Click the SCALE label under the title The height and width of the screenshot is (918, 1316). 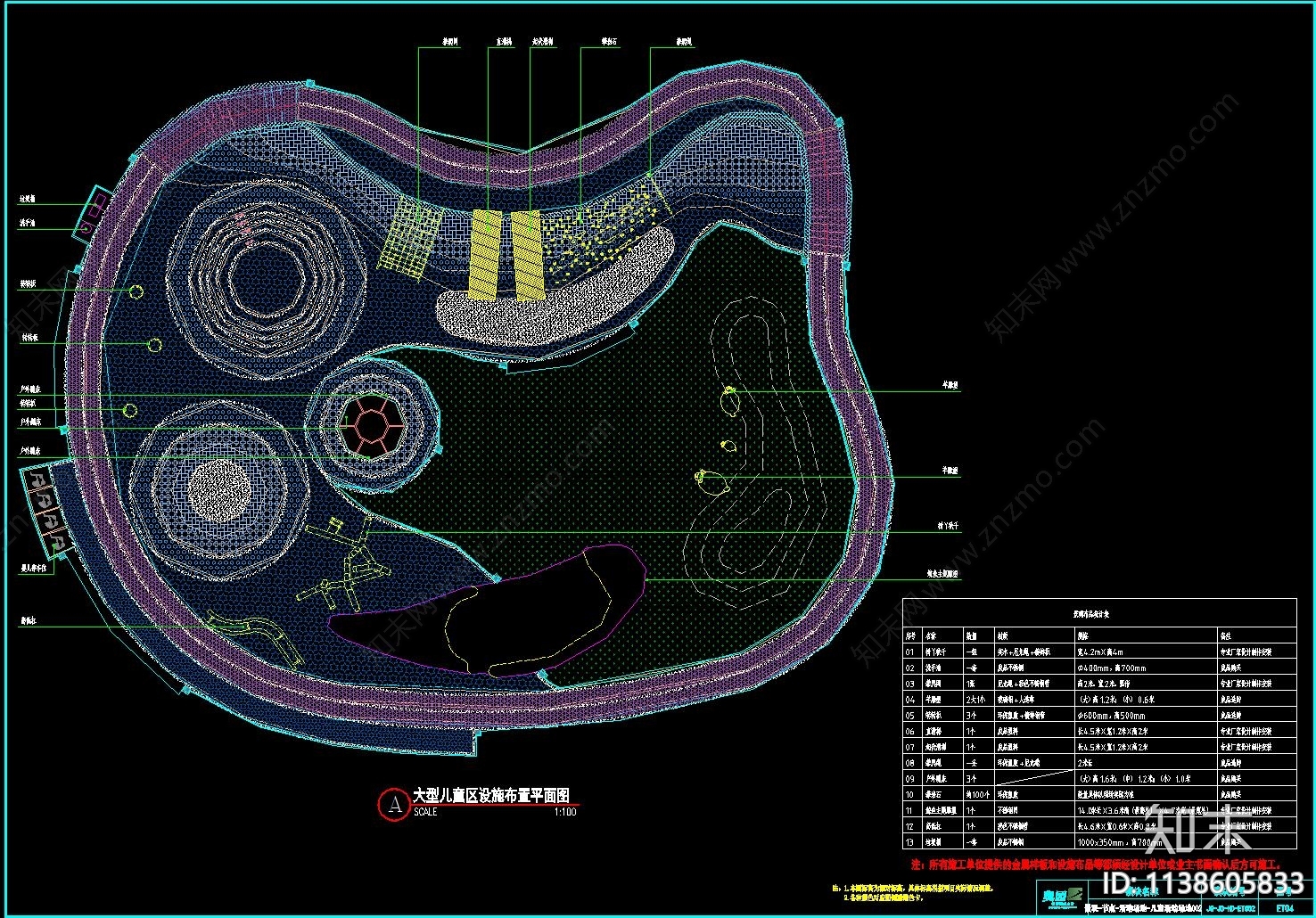425,812
